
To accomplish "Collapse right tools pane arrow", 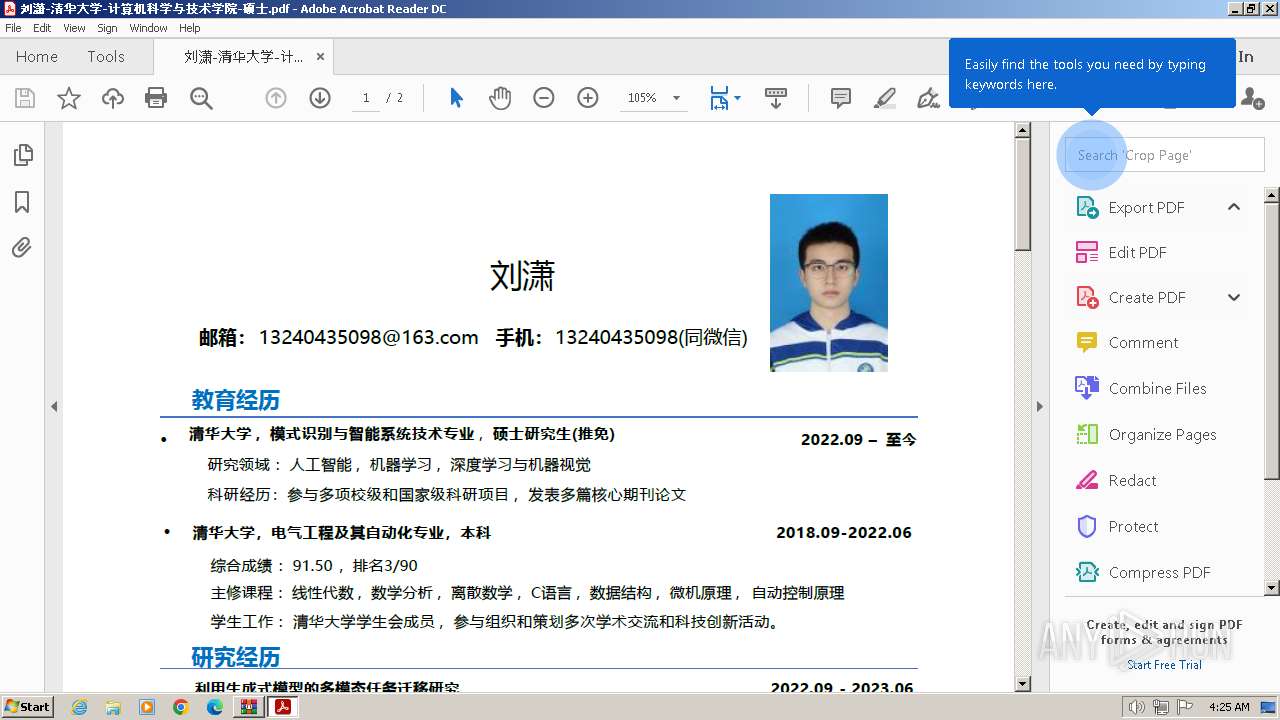I will tap(1039, 406).
